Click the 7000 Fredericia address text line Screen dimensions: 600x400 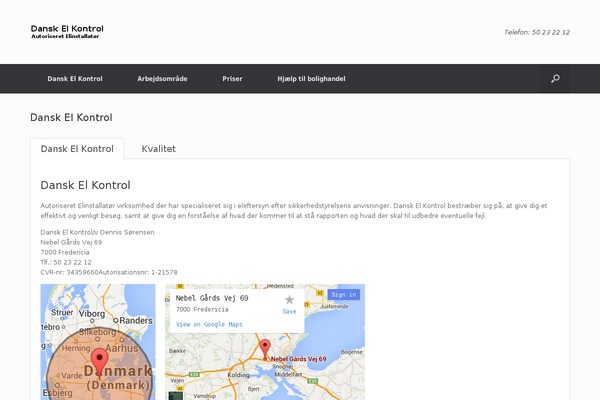pyautogui.click(x=65, y=252)
